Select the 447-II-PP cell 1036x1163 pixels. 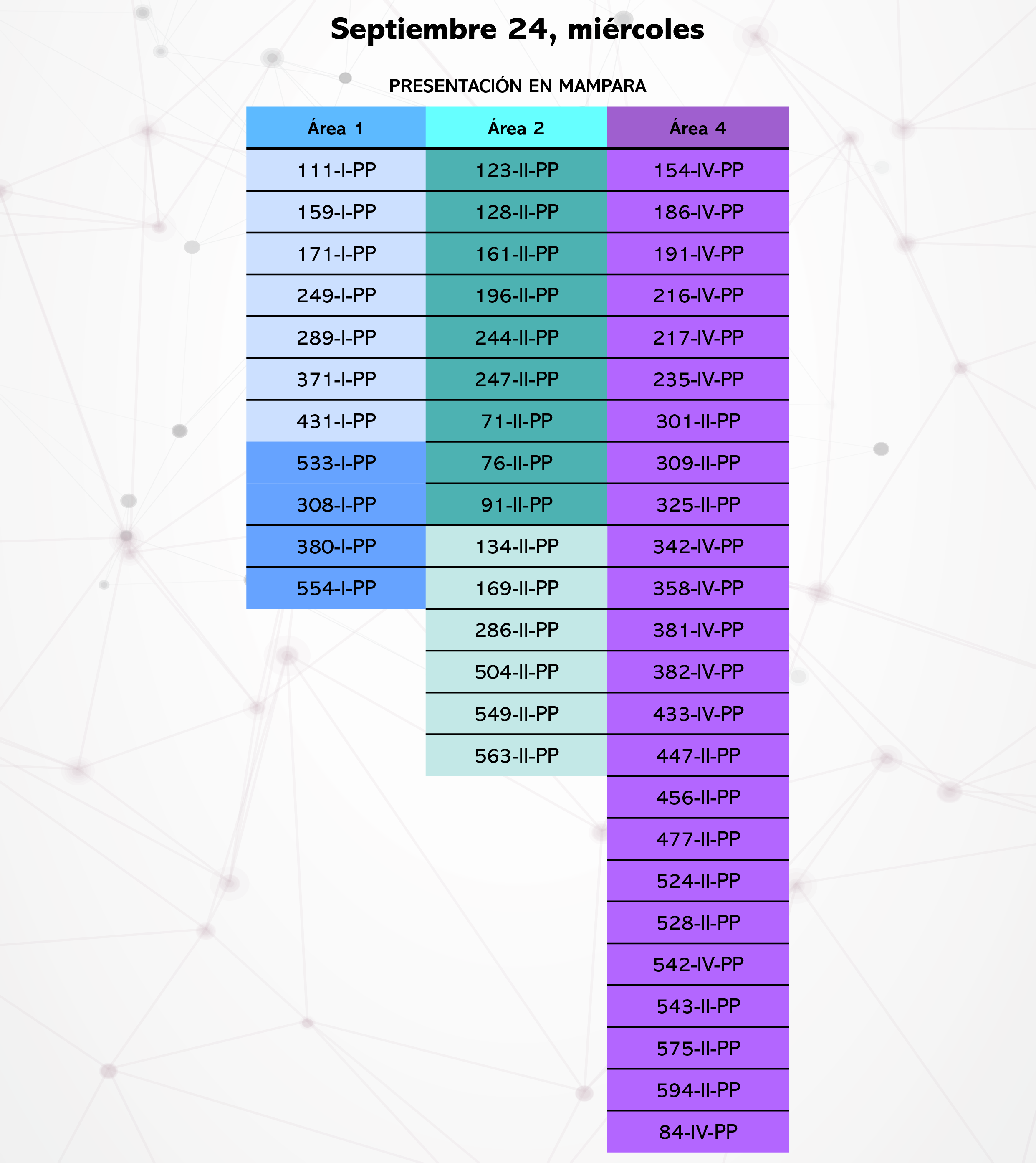pos(698,756)
